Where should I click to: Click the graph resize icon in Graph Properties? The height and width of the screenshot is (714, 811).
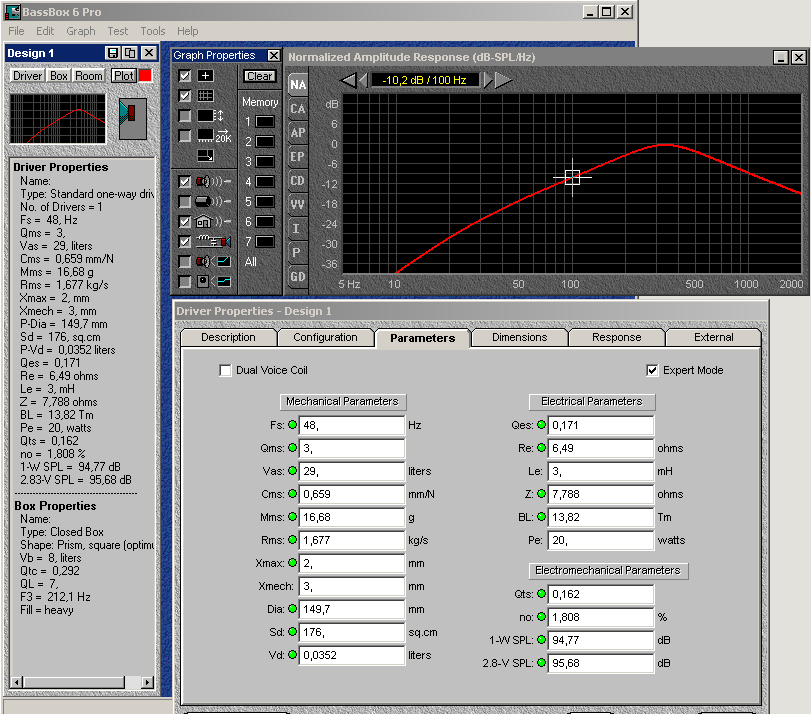pyautogui.click(x=205, y=155)
